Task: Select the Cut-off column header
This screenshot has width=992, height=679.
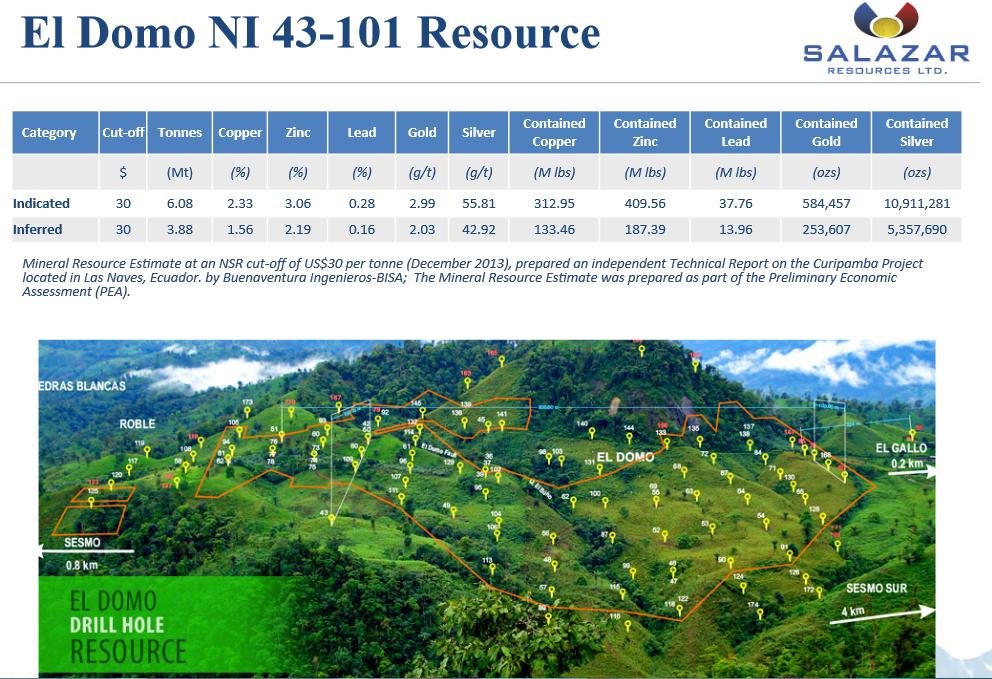Action: (x=123, y=133)
